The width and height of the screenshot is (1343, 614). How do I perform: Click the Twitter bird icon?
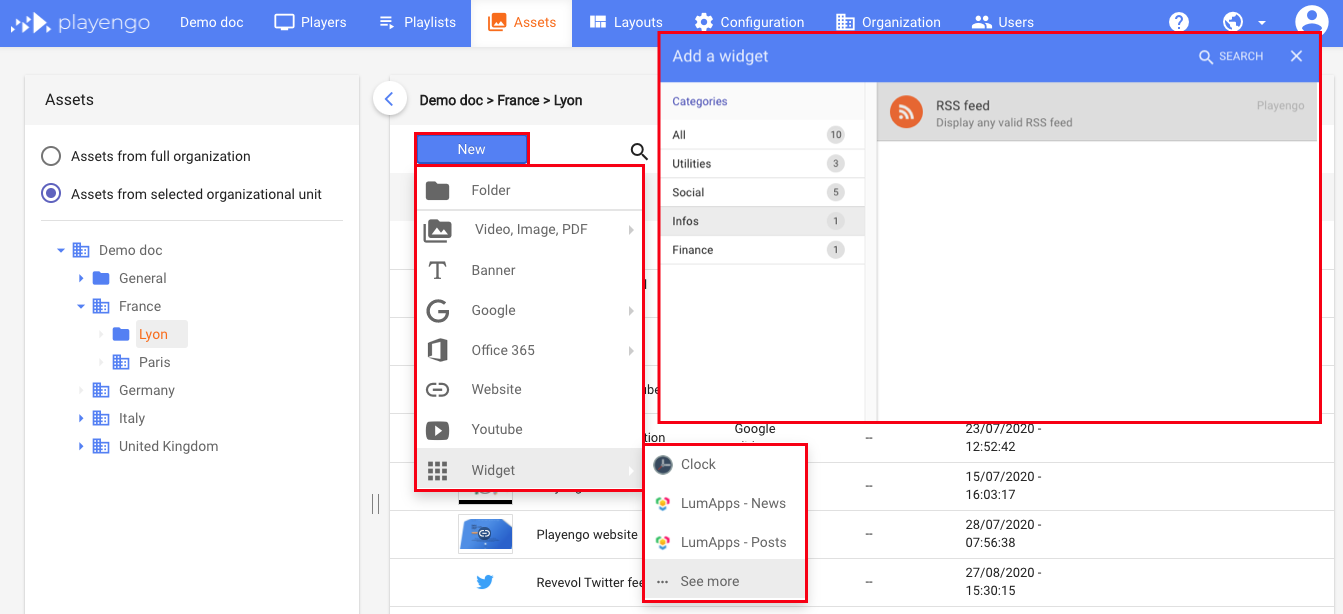tap(485, 582)
